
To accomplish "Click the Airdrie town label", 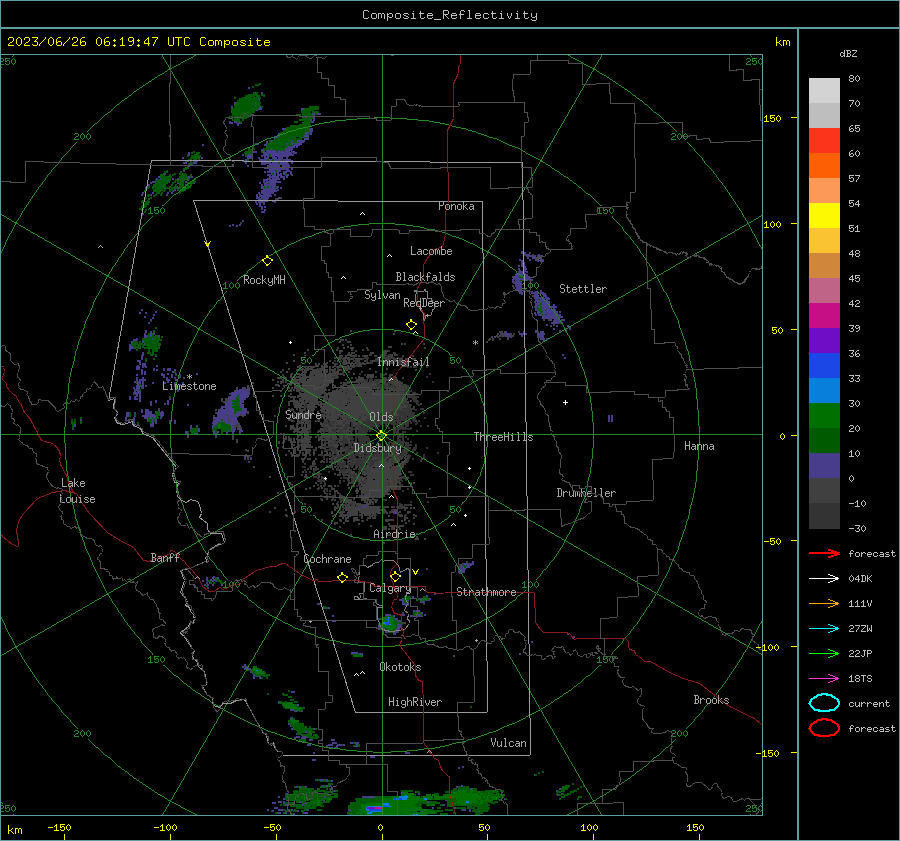I will (394, 534).
